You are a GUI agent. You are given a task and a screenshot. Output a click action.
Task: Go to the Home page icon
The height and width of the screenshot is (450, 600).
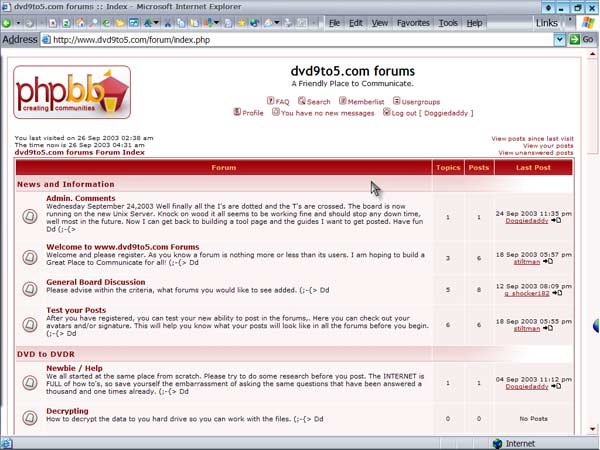click(80, 23)
